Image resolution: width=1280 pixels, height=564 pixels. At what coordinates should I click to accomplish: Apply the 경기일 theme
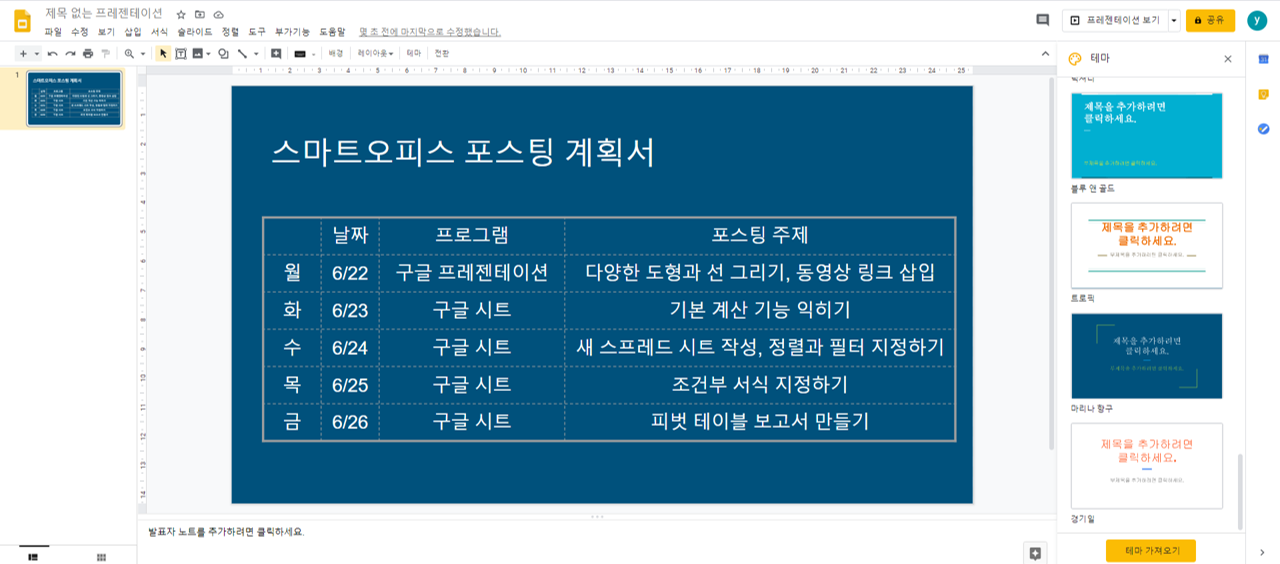(1146, 466)
